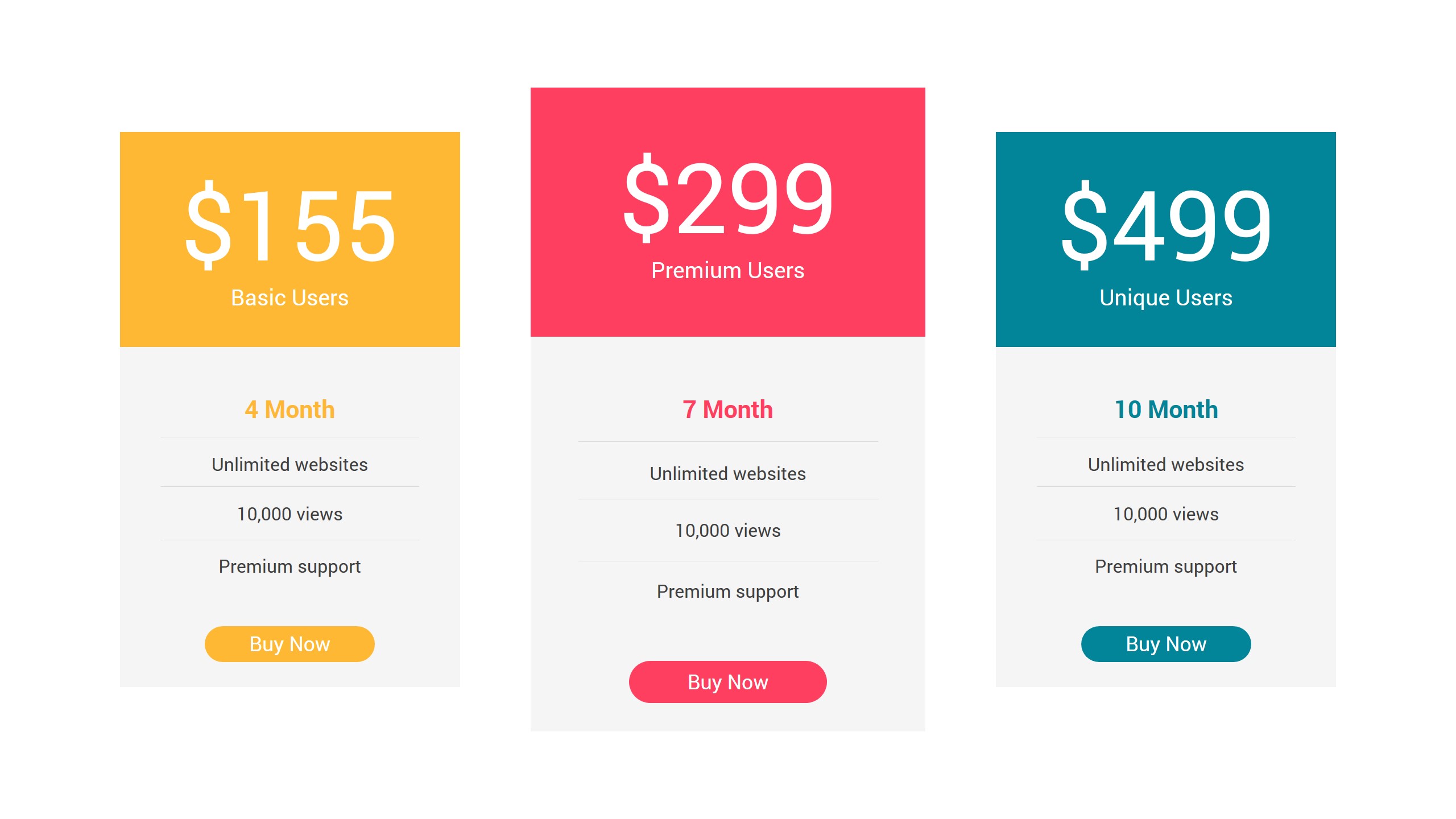Click the teal Unique plan header area
The width and height of the screenshot is (1456, 819).
click(x=1165, y=165)
